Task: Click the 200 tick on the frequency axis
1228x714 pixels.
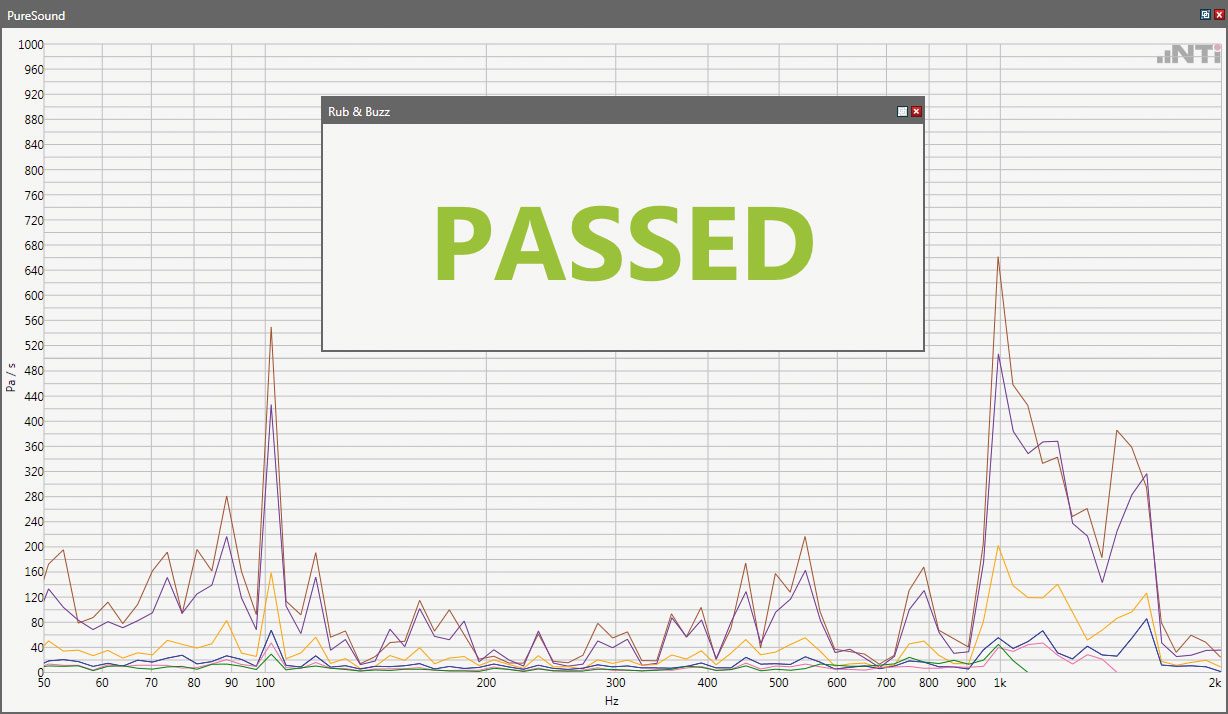Action: pyautogui.click(x=486, y=684)
